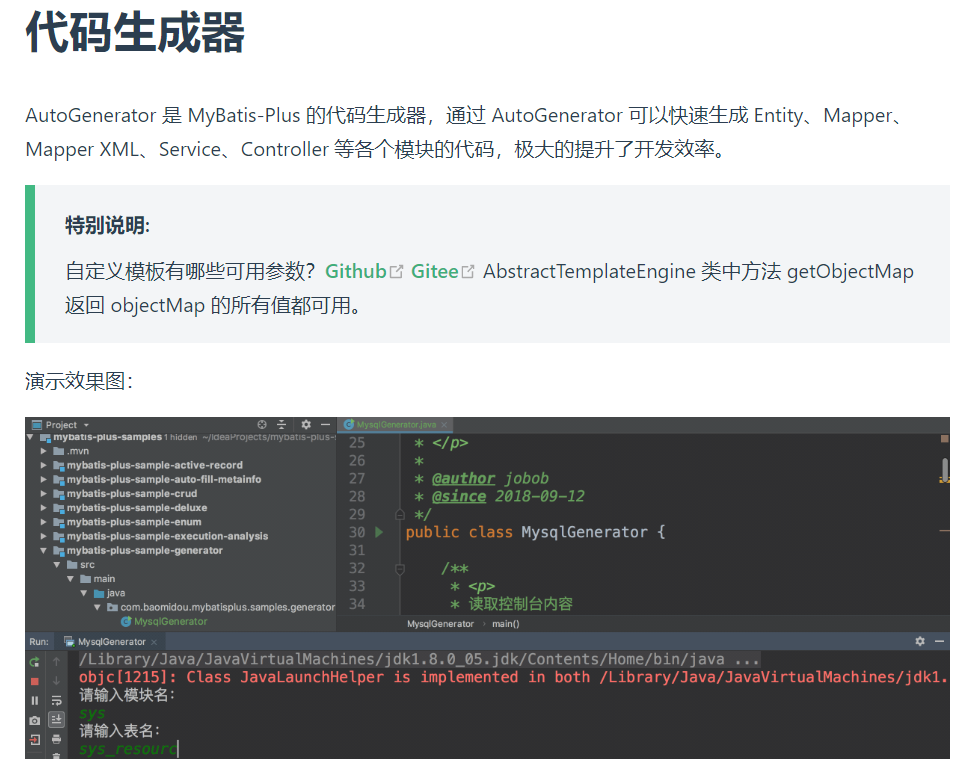This screenshot has width=966, height=759.
Task: Expand mybatis-plus-sample-enum module
Action: coord(44,522)
